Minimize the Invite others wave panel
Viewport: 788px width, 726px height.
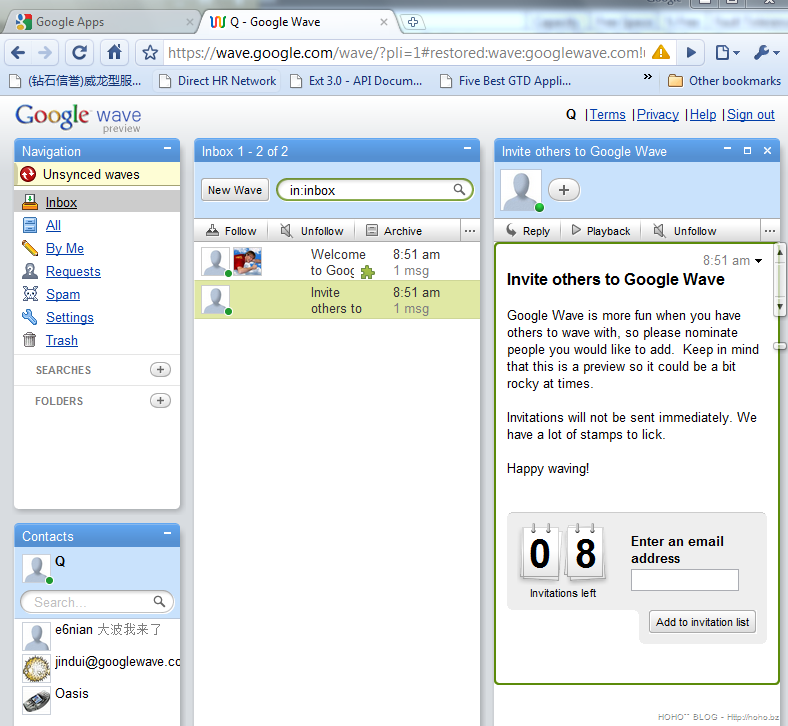click(727, 149)
